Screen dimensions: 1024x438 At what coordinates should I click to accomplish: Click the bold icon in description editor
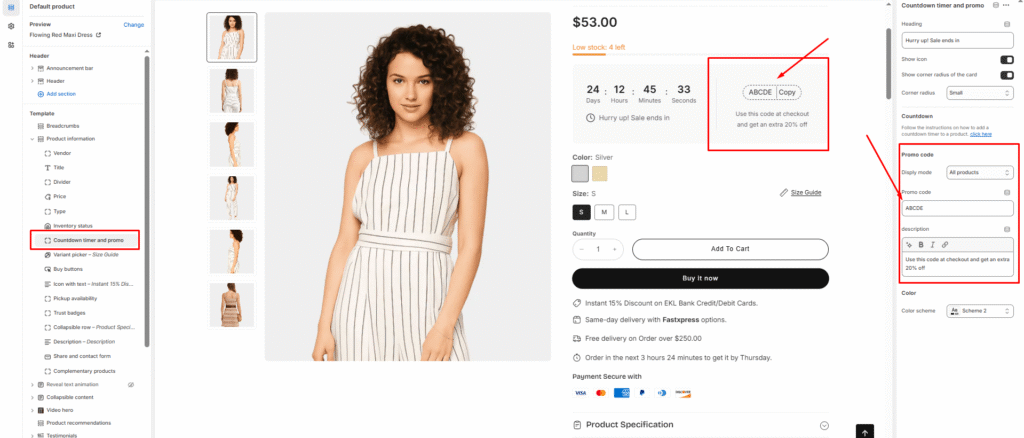[x=921, y=244]
